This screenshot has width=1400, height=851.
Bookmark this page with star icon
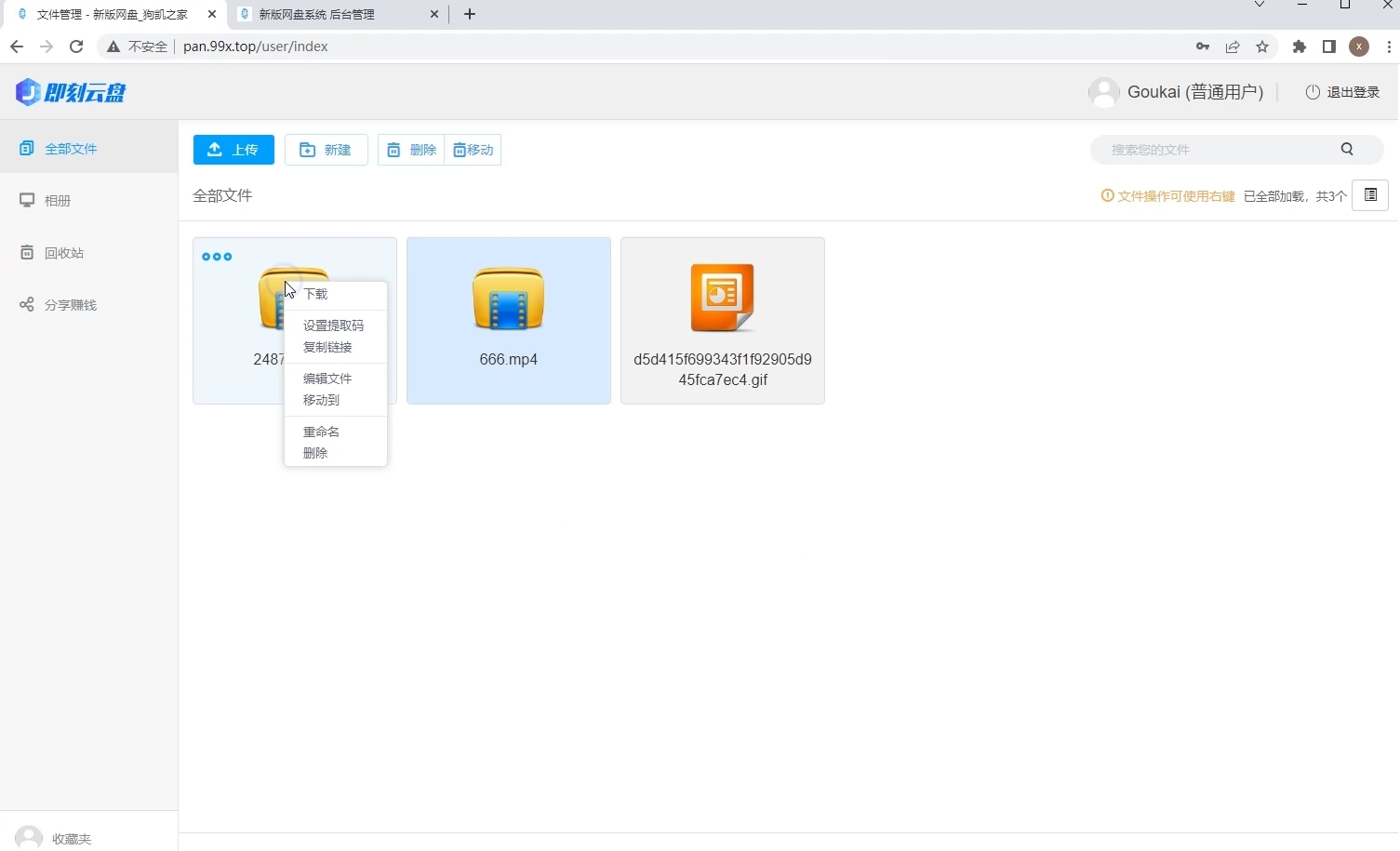pos(1262,47)
